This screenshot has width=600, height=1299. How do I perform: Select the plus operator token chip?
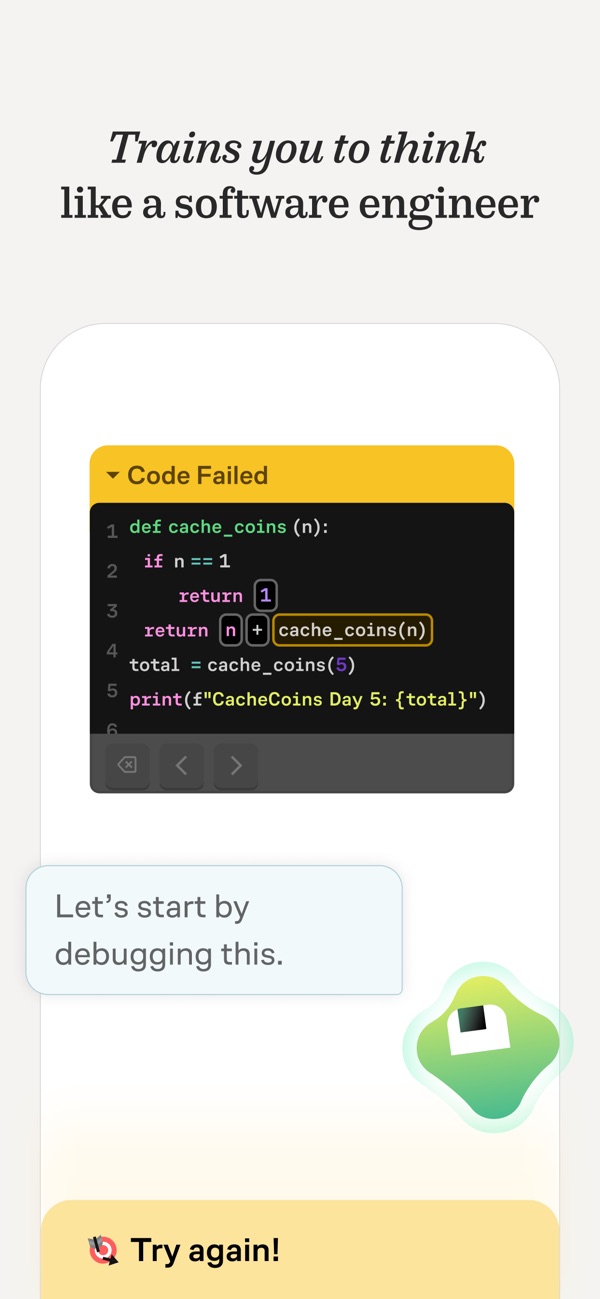(257, 630)
